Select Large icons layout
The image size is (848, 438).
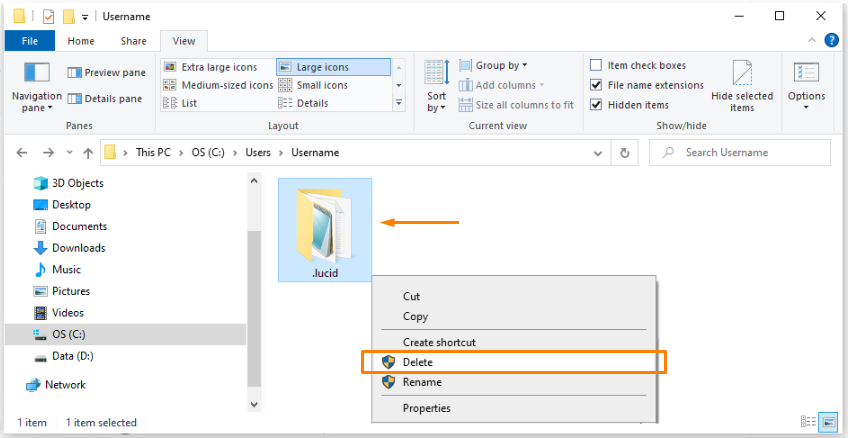tap(333, 67)
